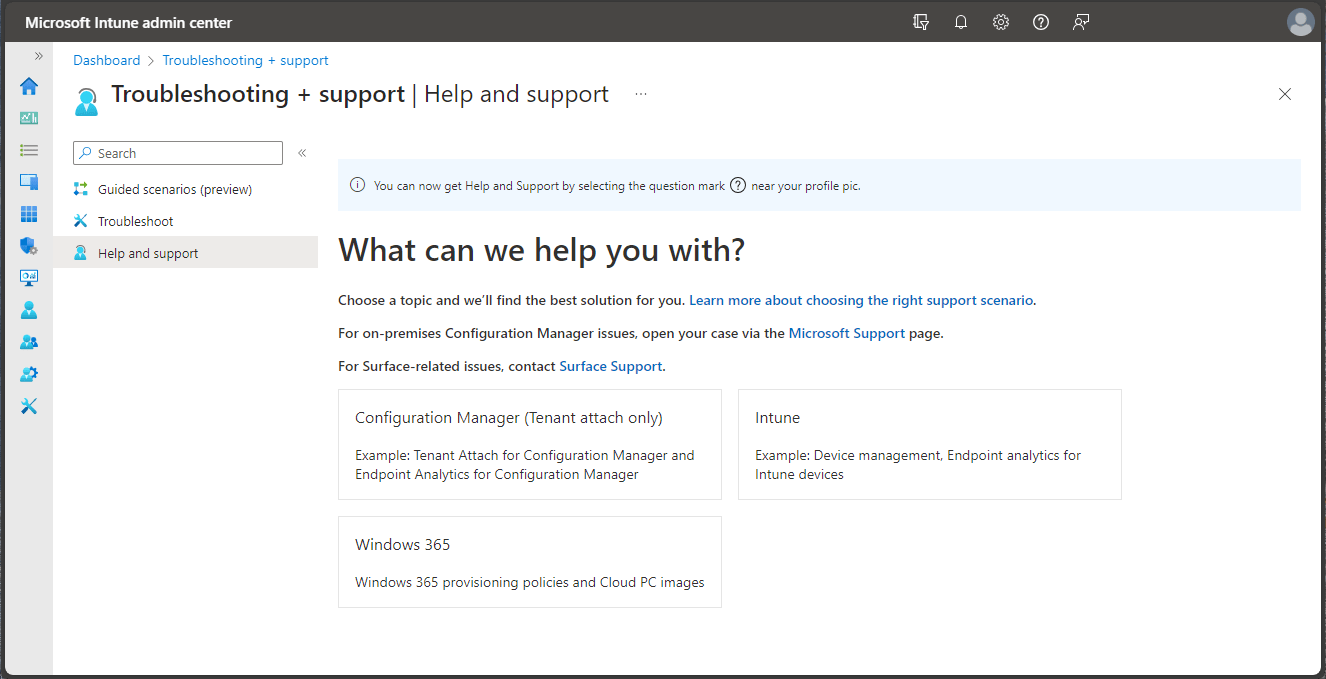The width and height of the screenshot is (1326, 679).
Task: Open the Dashboard chart icon
Action: [29, 117]
